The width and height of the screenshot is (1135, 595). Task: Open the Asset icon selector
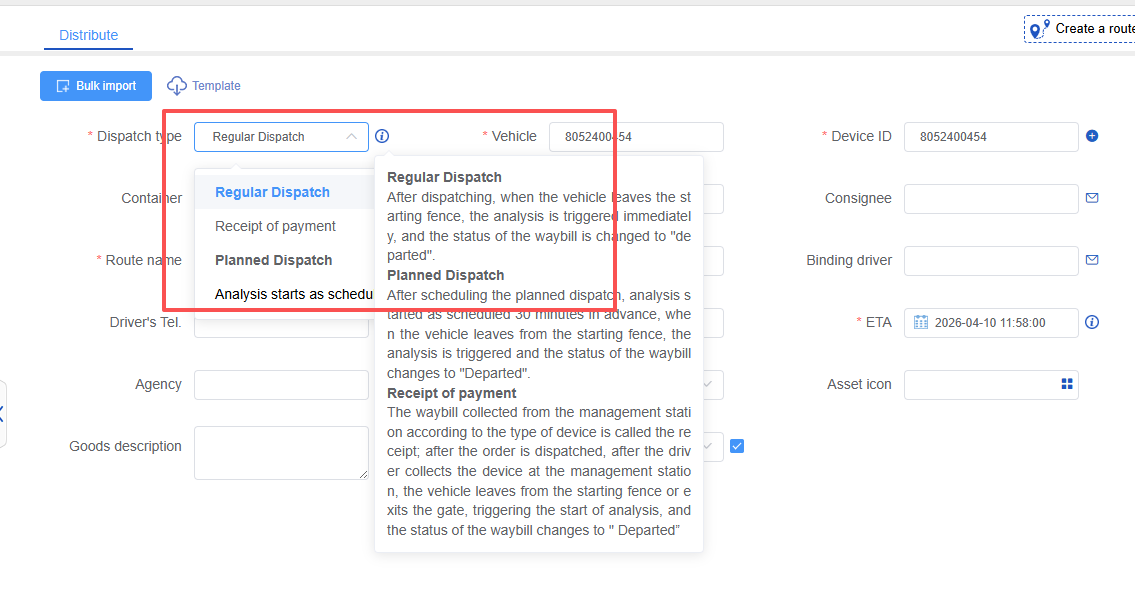(990, 385)
